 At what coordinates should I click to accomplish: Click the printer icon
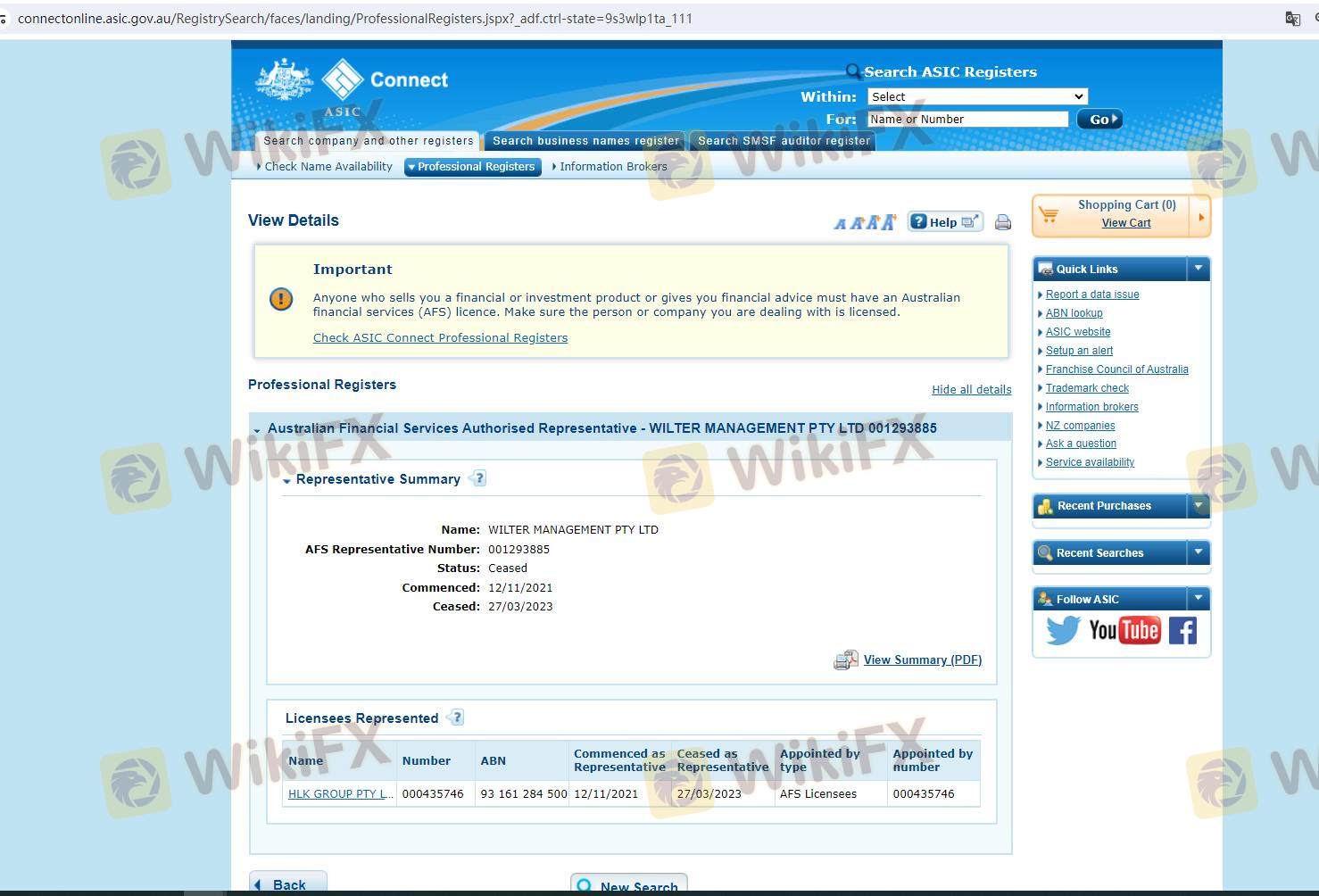point(1003,222)
